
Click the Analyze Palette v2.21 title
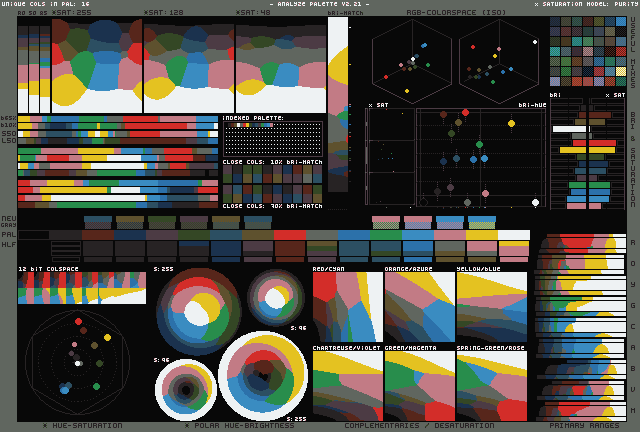click(x=320, y=4)
